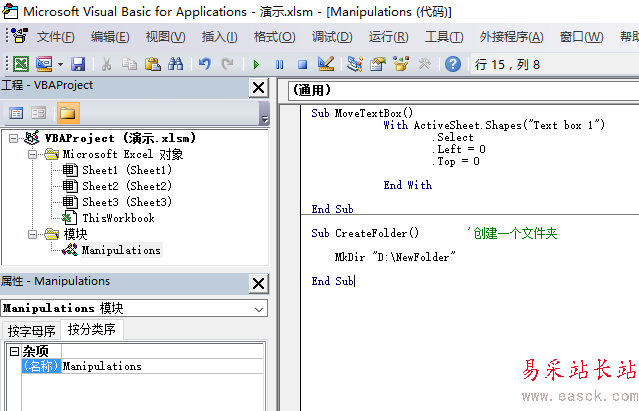639x411 pixels.
Task: Open the 窗口(W) menu
Action: pos(582,37)
